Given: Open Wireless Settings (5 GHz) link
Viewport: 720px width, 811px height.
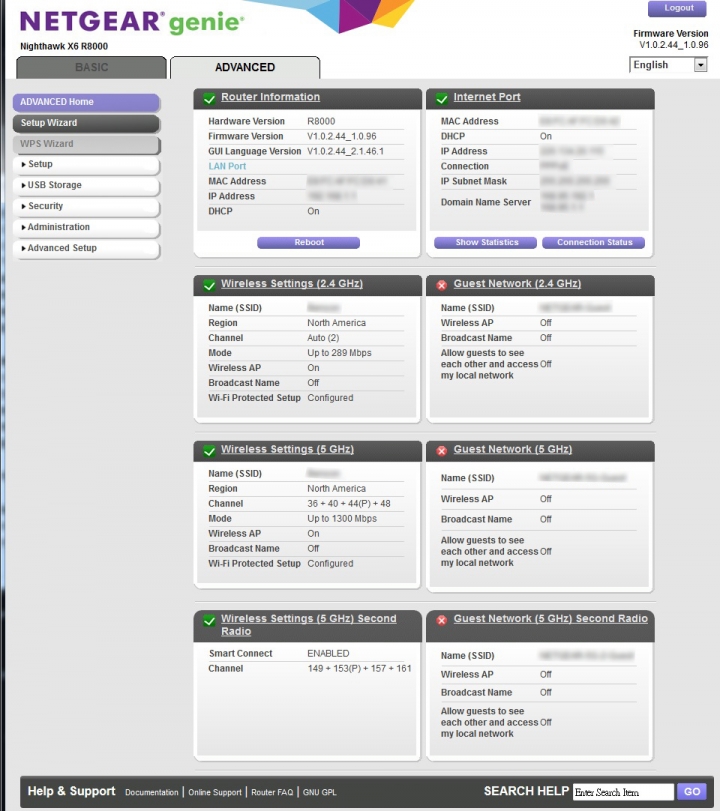Looking at the screenshot, I should point(288,449).
